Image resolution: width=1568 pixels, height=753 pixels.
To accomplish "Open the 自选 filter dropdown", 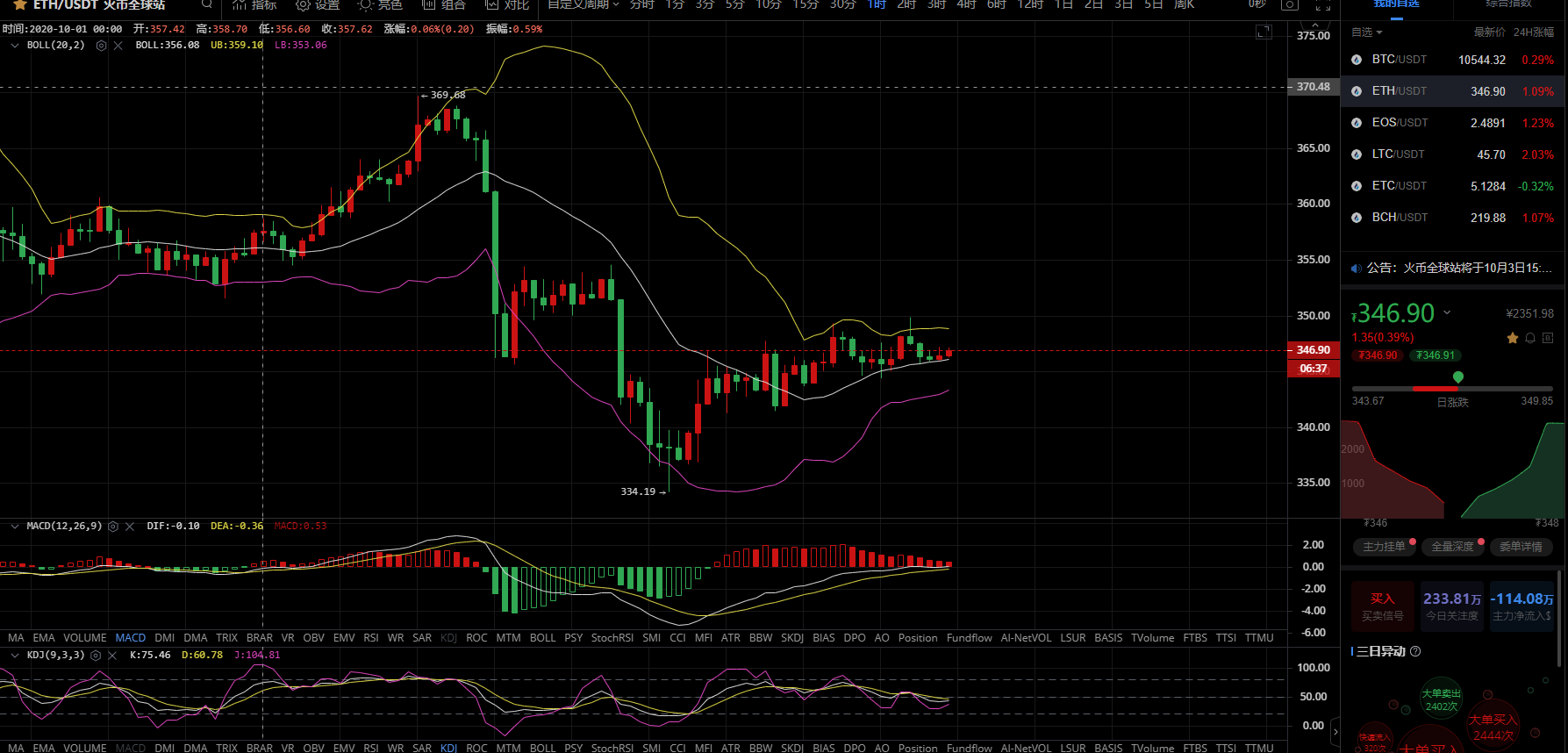I will coord(1367,32).
